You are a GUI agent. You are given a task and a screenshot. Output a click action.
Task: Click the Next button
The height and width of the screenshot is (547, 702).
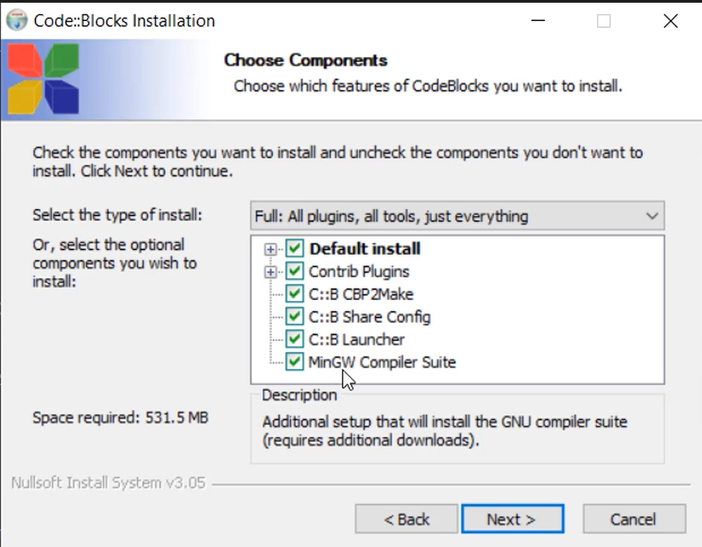coord(513,519)
